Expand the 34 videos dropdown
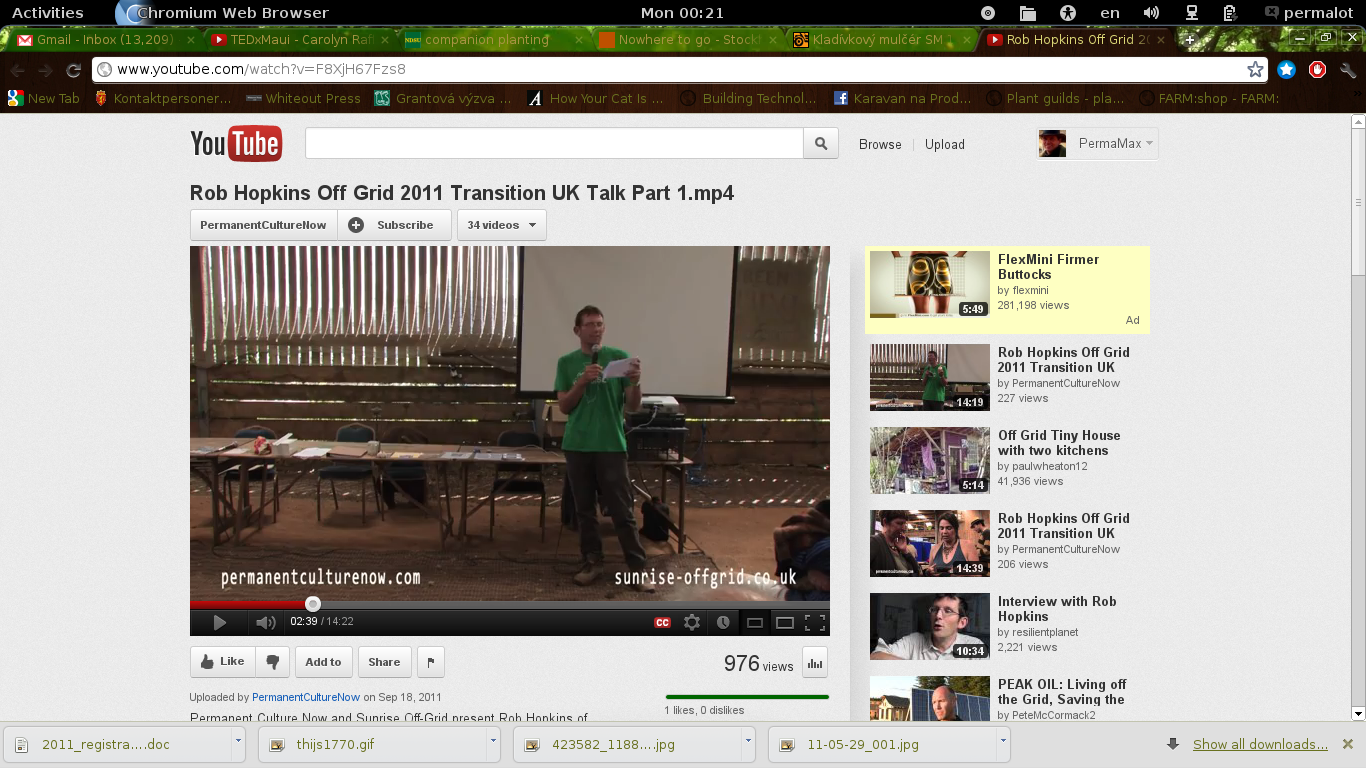The width and height of the screenshot is (1366, 768). click(502, 225)
